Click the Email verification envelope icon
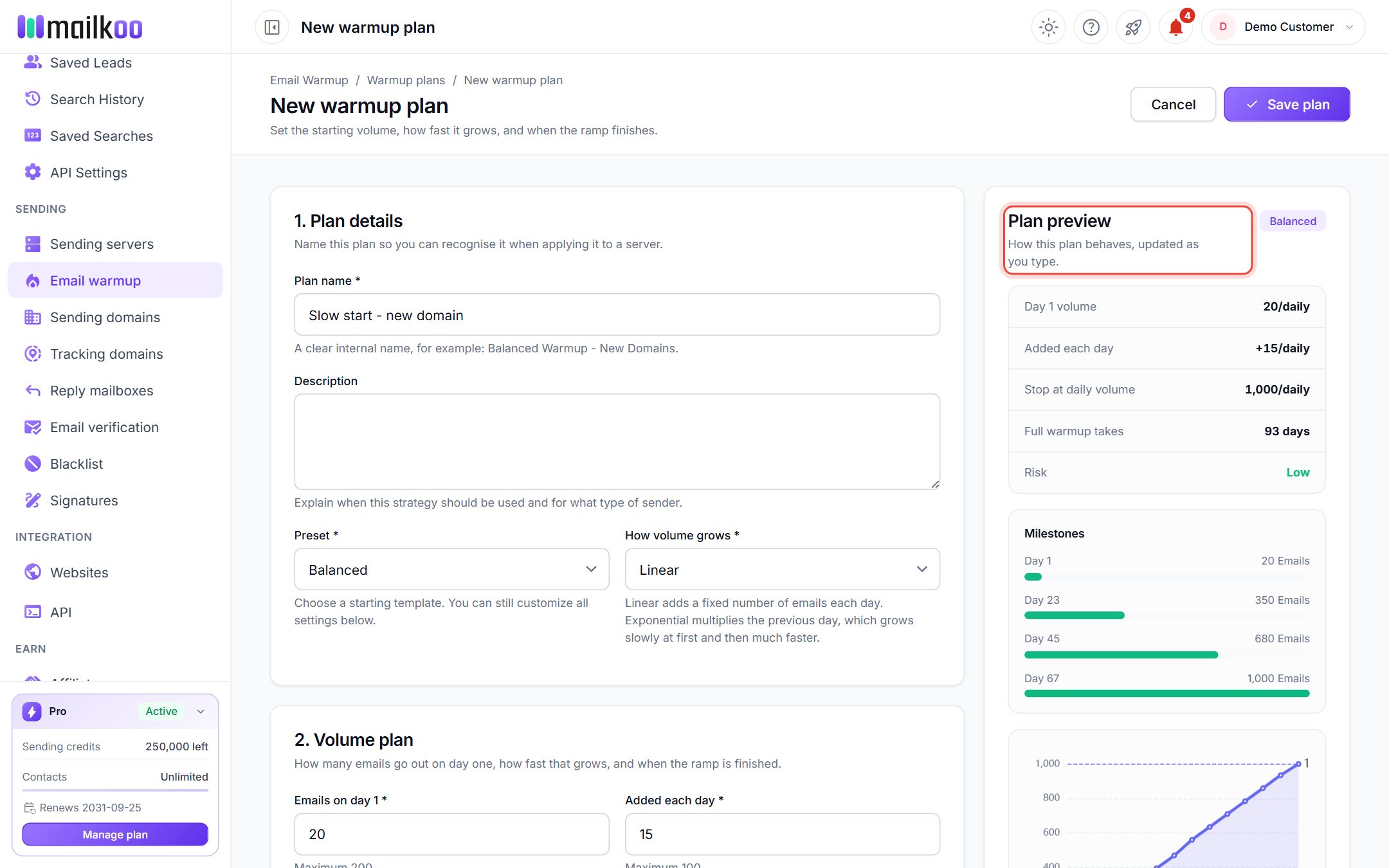 [x=33, y=427]
